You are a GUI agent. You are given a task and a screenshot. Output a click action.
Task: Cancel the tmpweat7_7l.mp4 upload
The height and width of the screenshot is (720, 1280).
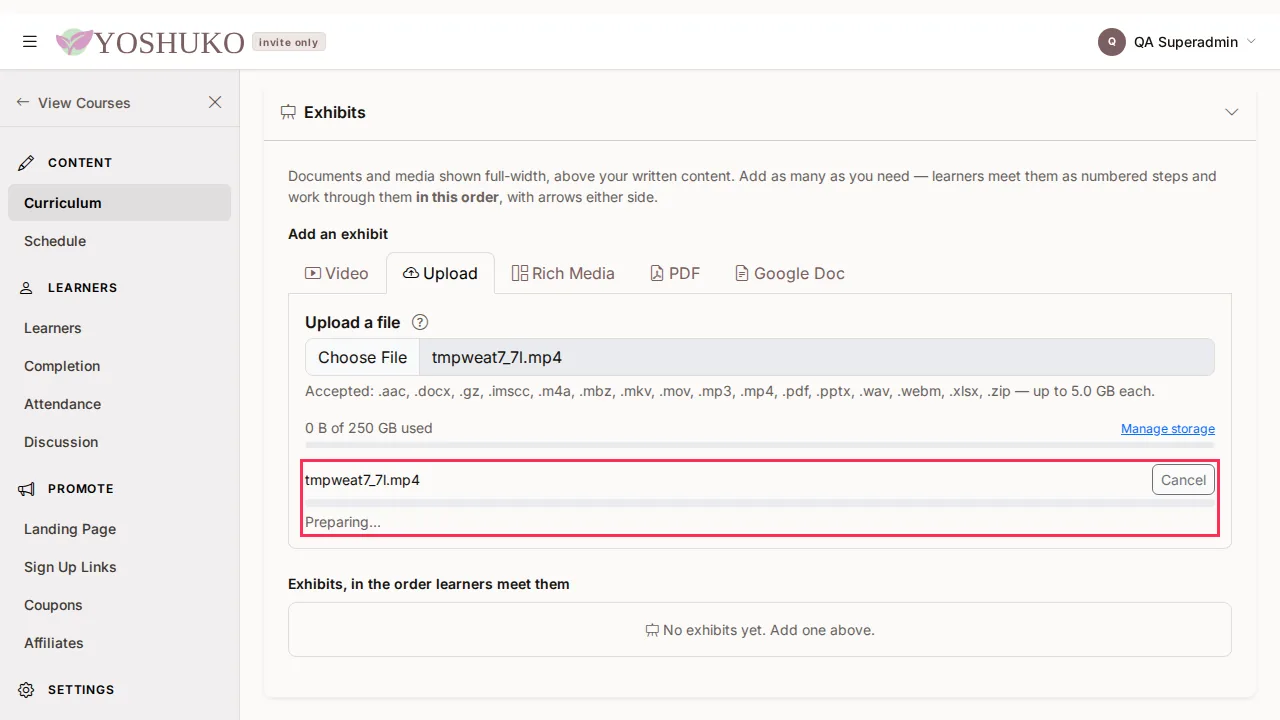pyautogui.click(x=1183, y=480)
